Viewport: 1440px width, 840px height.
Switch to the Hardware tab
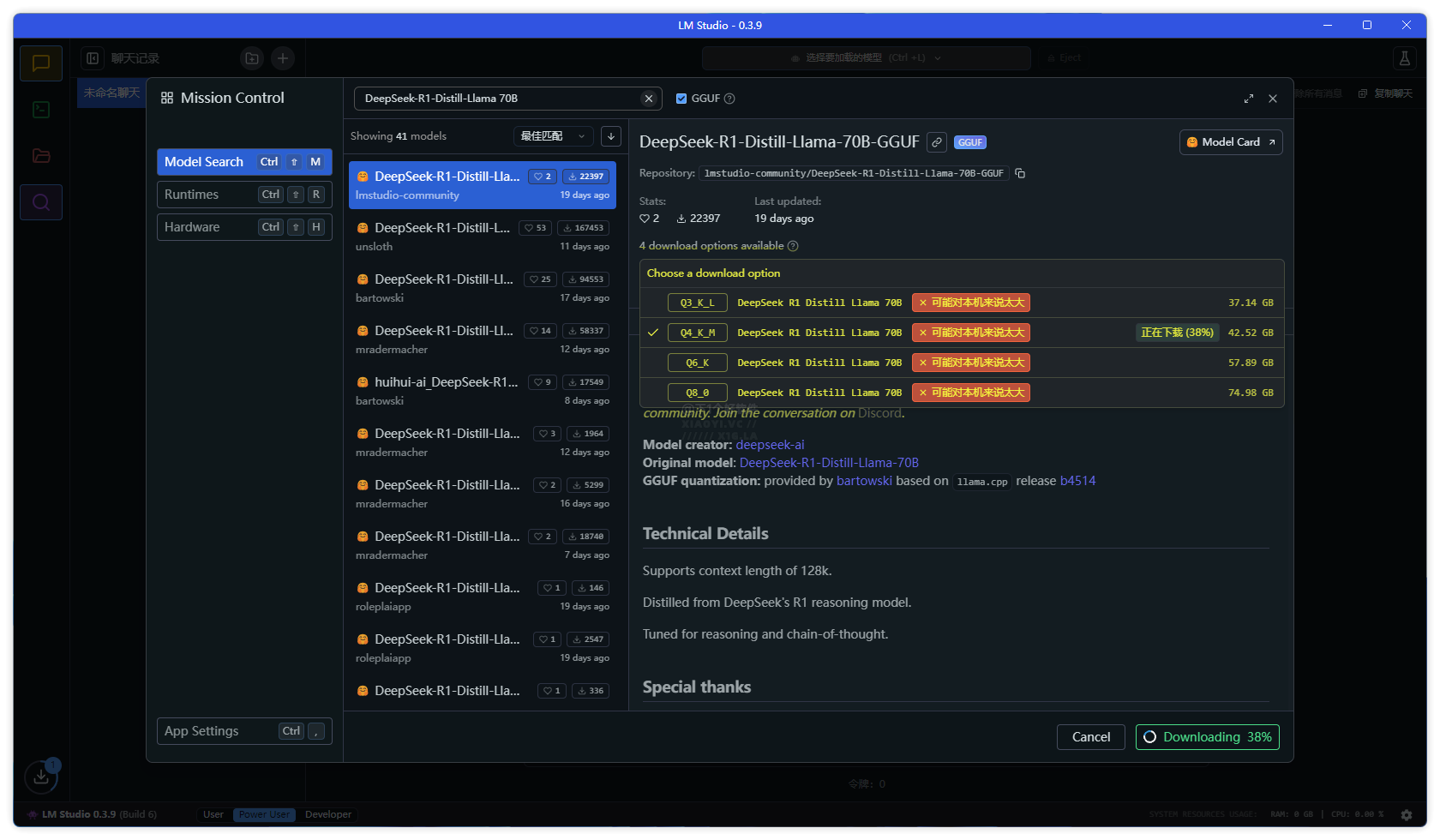(243, 227)
